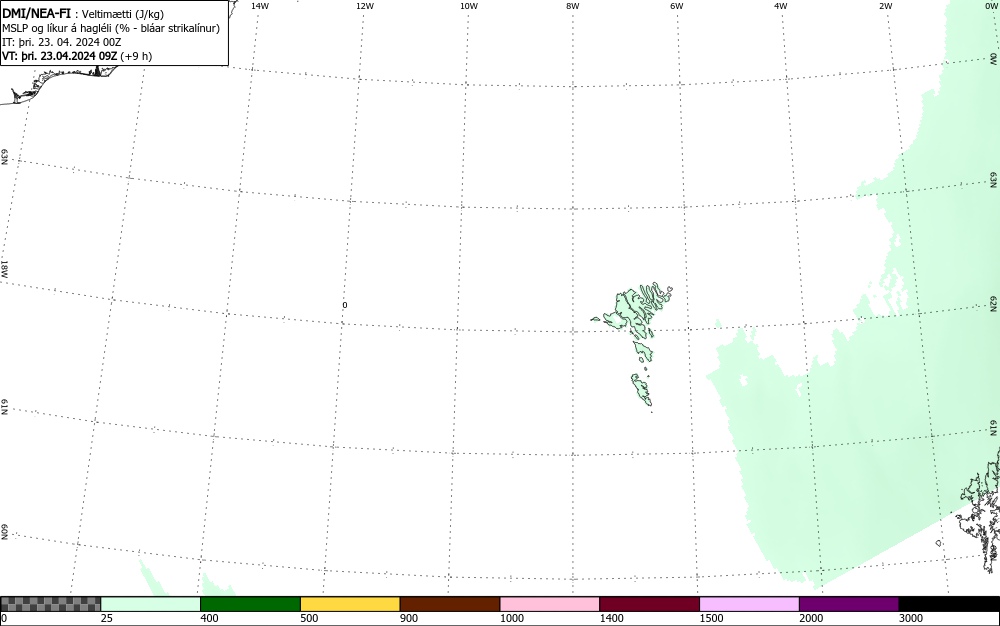Click the "4W" longitude label

pos(781,6)
